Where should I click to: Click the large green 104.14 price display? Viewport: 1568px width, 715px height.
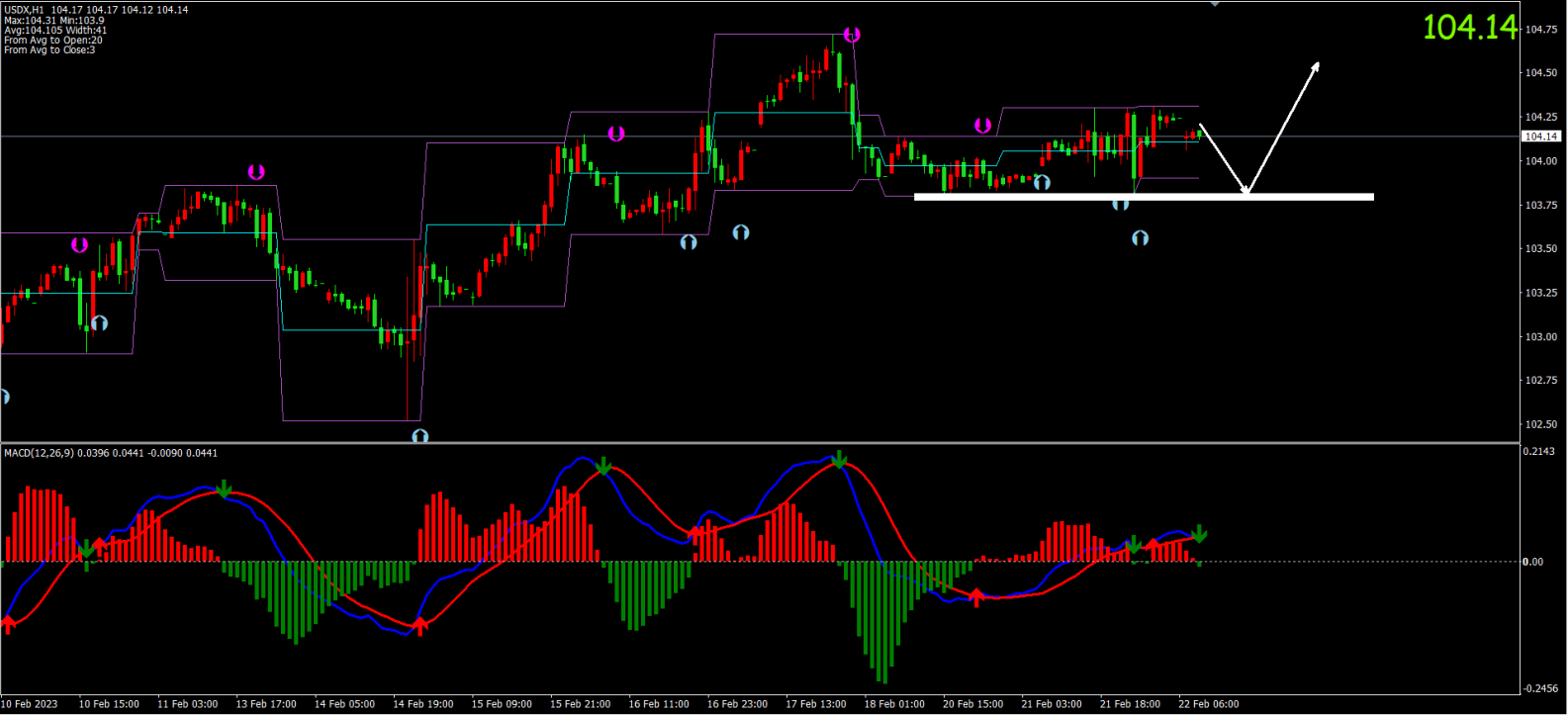(1469, 28)
